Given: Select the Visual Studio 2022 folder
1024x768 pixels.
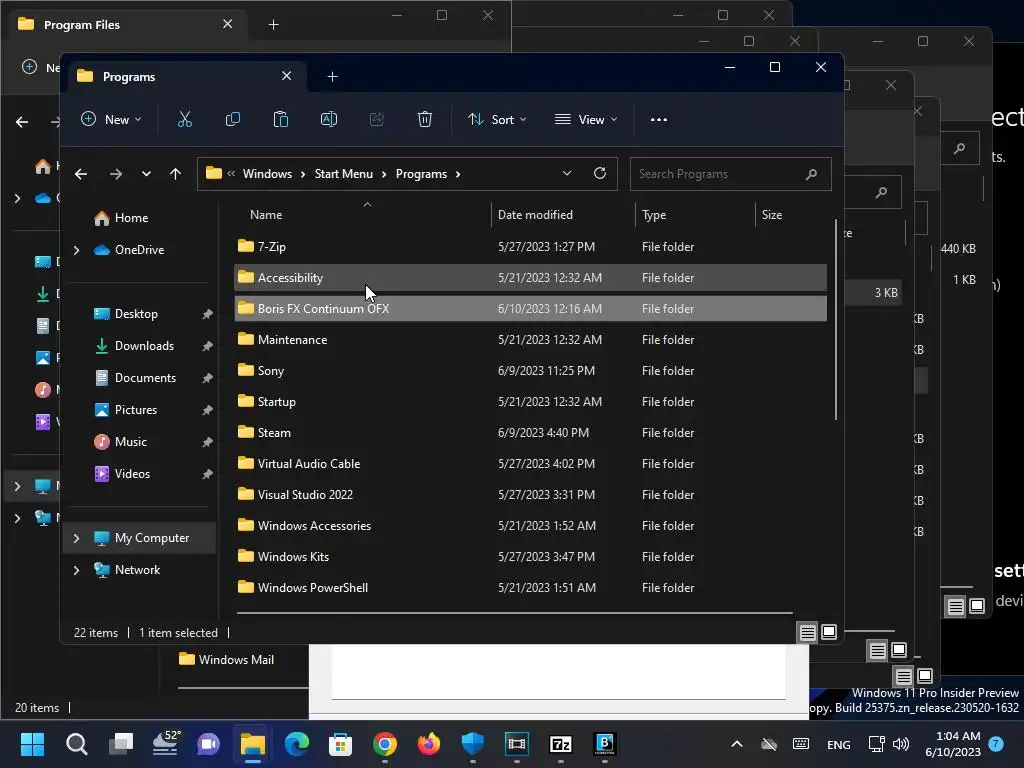Looking at the screenshot, I should [530, 495].
